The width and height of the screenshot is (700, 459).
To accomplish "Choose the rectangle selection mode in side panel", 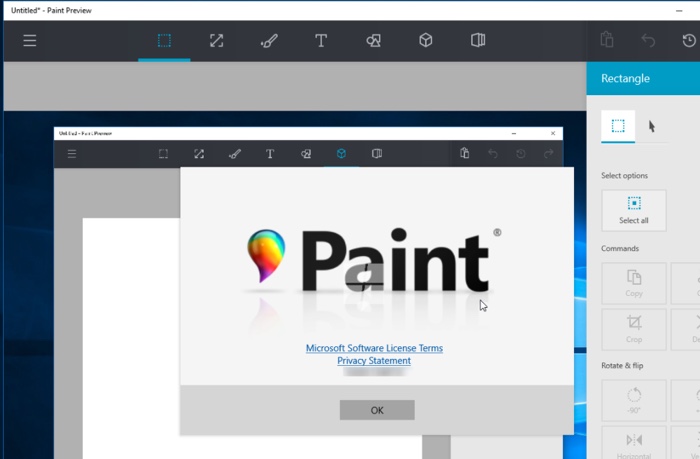I will click(618, 126).
